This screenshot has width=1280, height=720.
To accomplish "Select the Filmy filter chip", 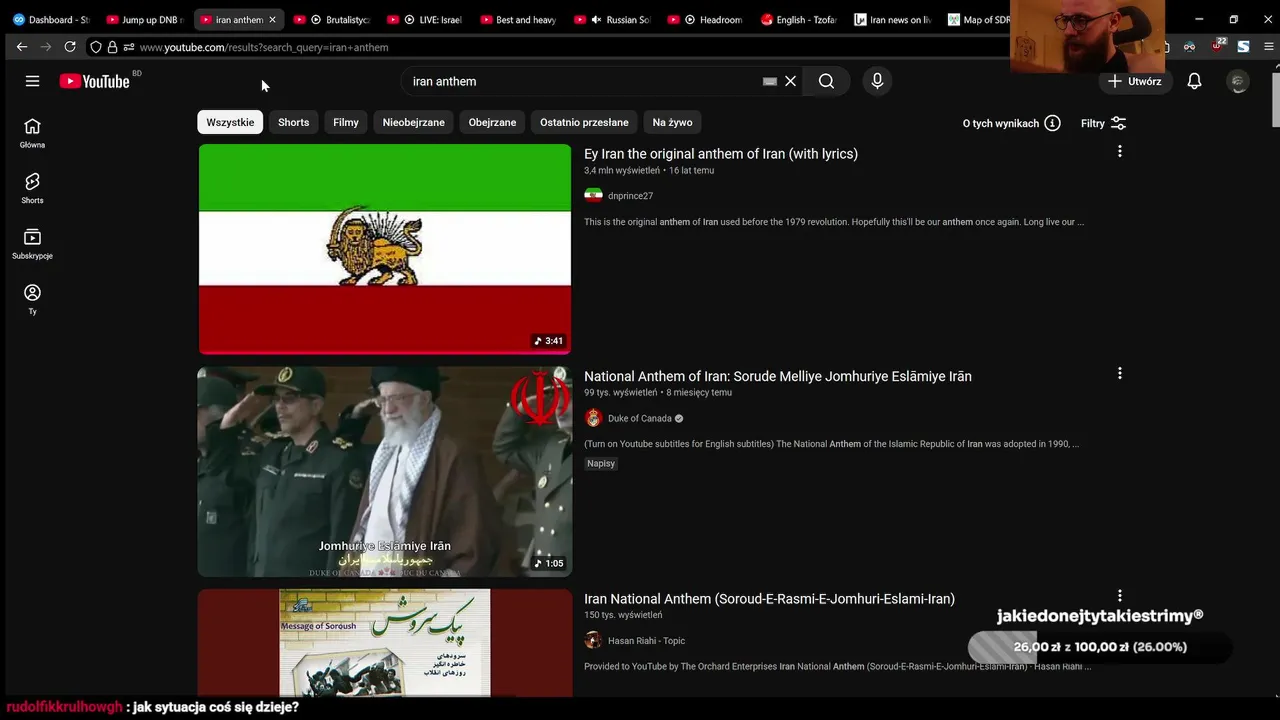I will pos(346,122).
